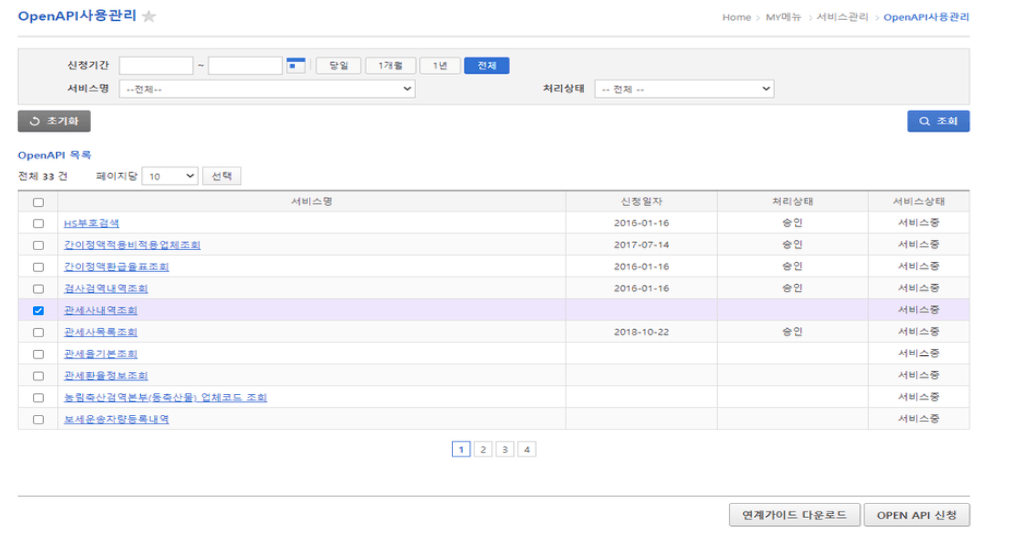Select the 1개월 period filter
The image size is (1016, 546).
390,66
